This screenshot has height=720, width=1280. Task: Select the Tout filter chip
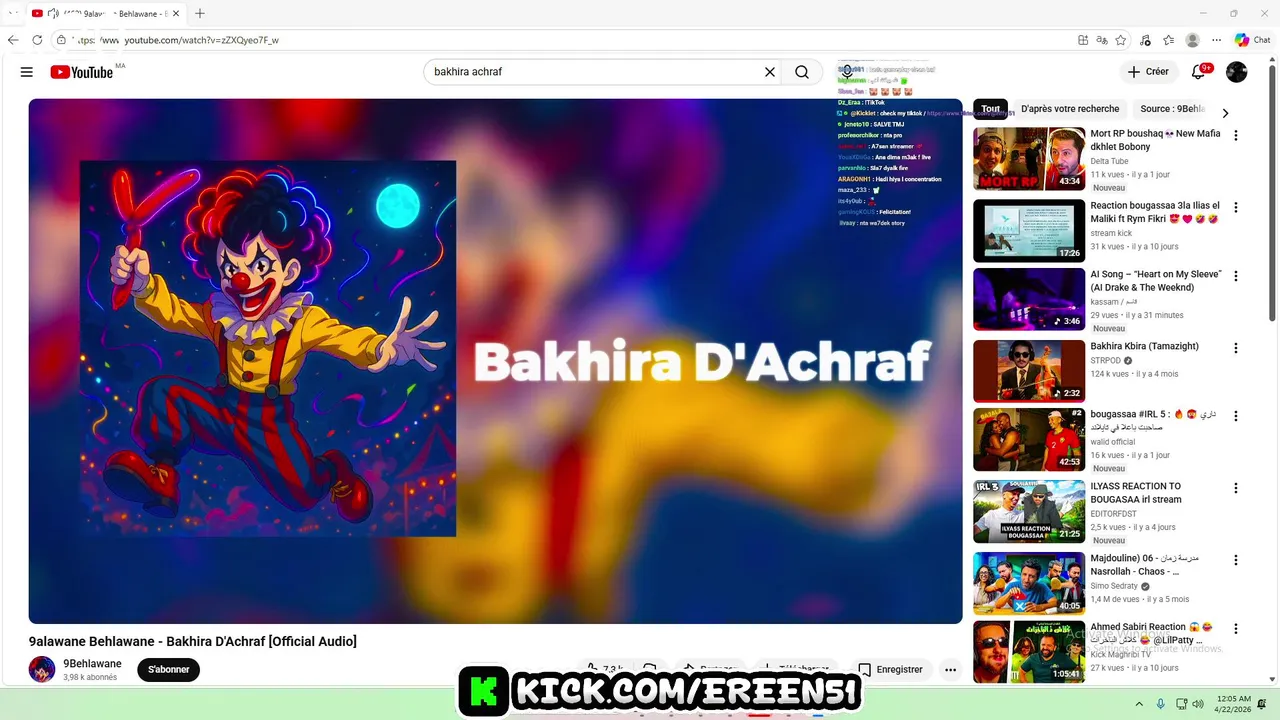coord(990,109)
